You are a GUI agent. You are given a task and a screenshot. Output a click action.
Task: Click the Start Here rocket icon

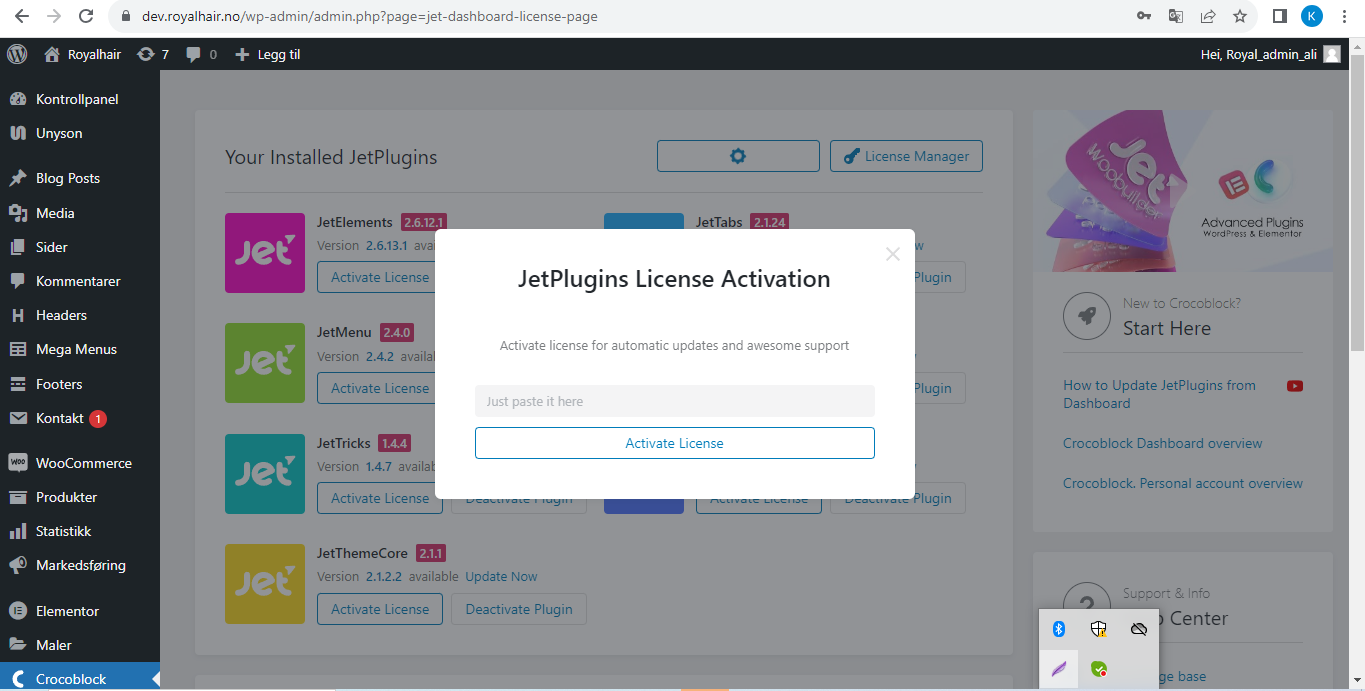coord(1087,316)
